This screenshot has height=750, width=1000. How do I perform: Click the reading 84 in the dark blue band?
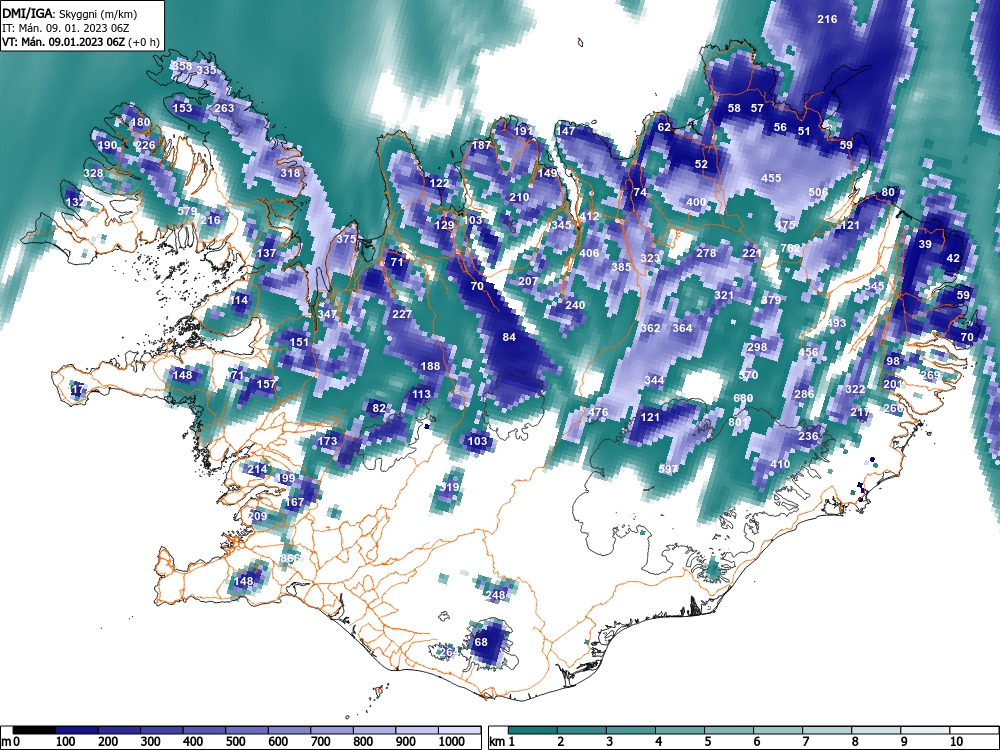pyautogui.click(x=509, y=337)
